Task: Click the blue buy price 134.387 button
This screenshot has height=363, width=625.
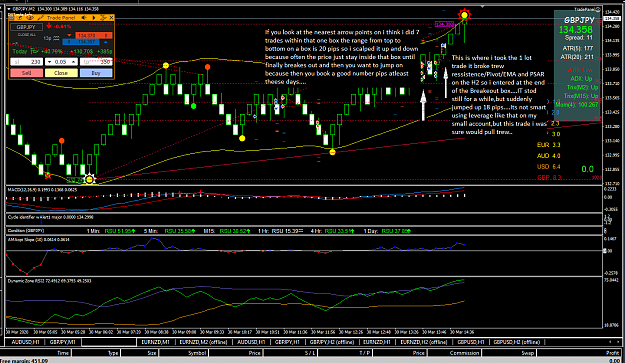Action: coord(81,42)
